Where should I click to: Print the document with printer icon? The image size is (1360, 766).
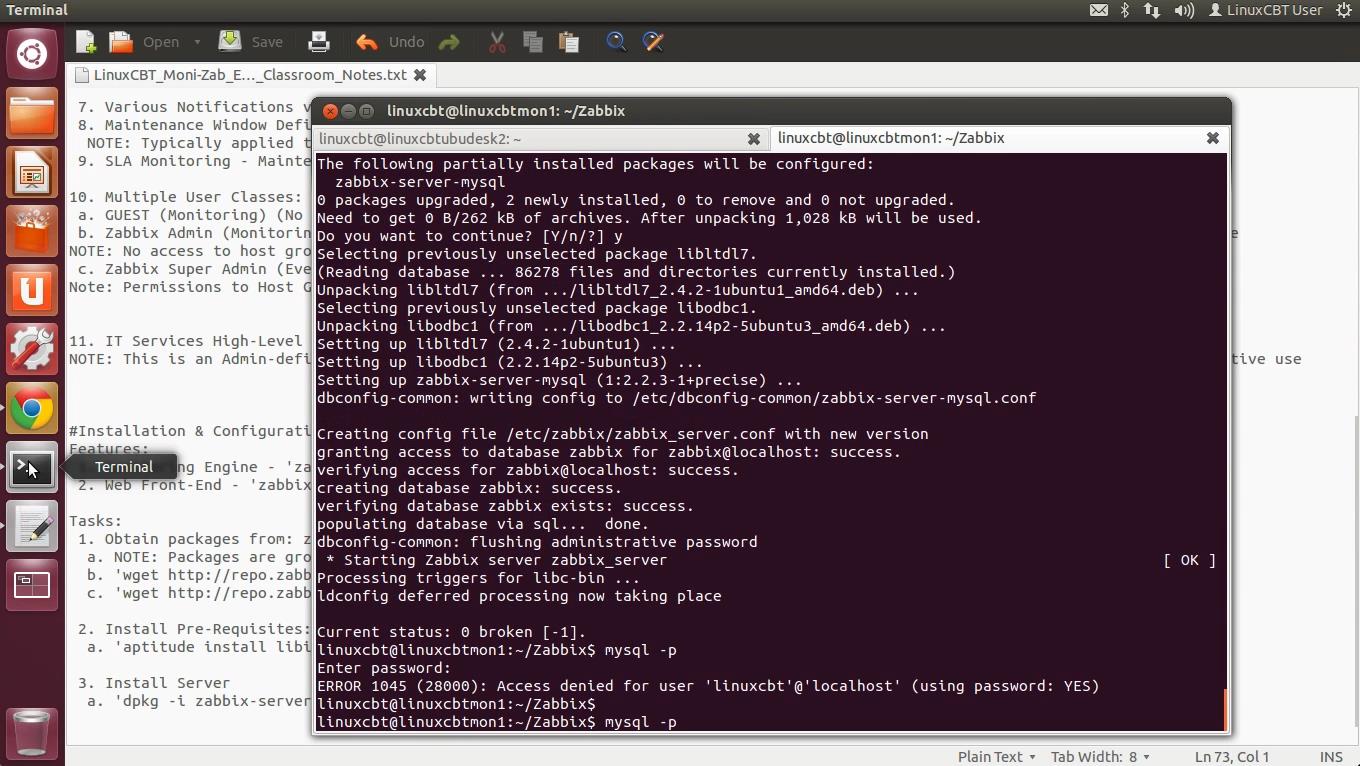(319, 42)
